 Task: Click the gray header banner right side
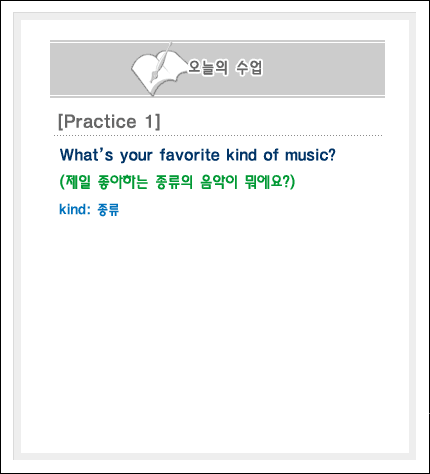[x=323, y=69]
